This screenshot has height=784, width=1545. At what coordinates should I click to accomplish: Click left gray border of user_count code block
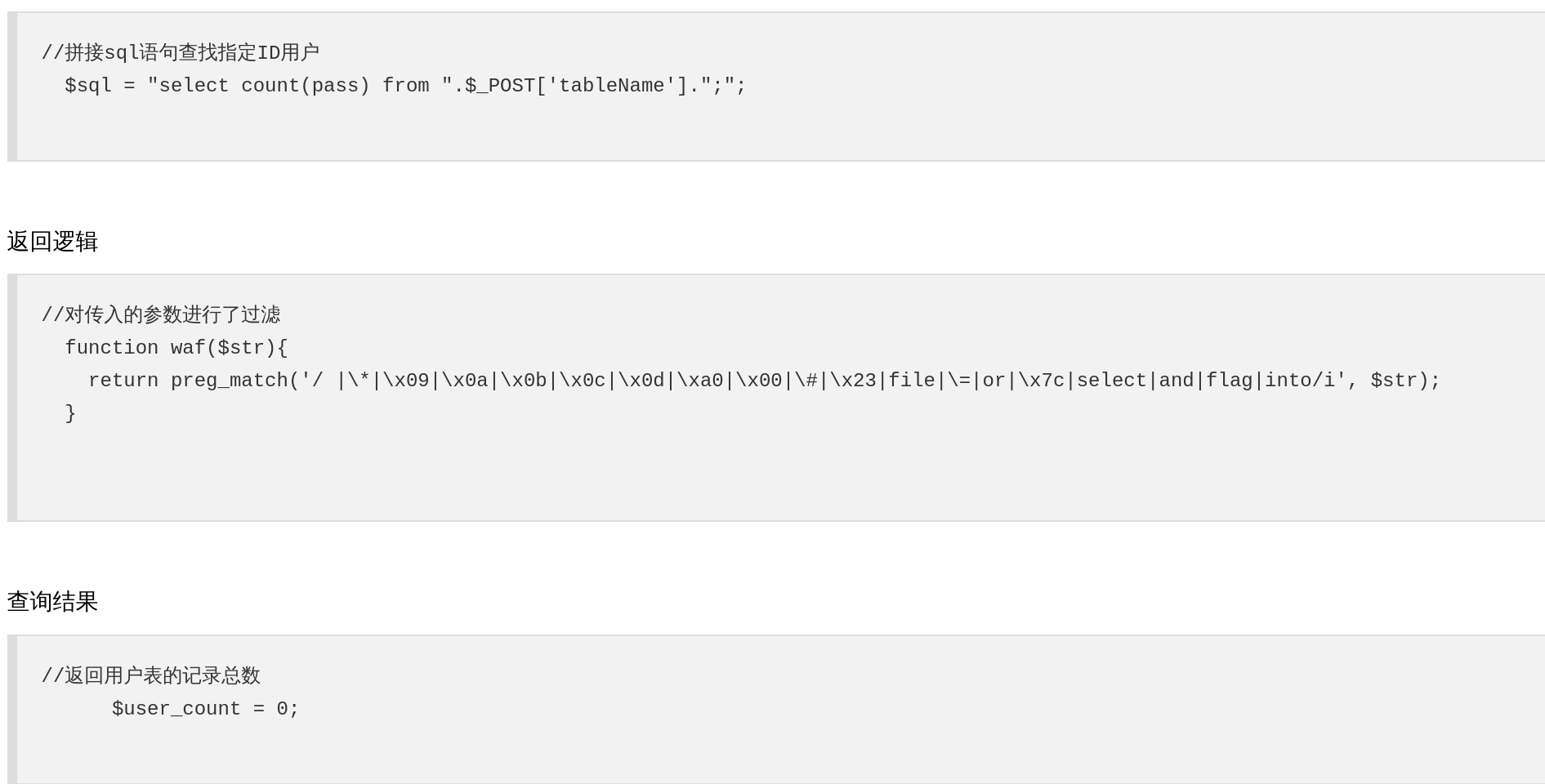click(12, 709)
